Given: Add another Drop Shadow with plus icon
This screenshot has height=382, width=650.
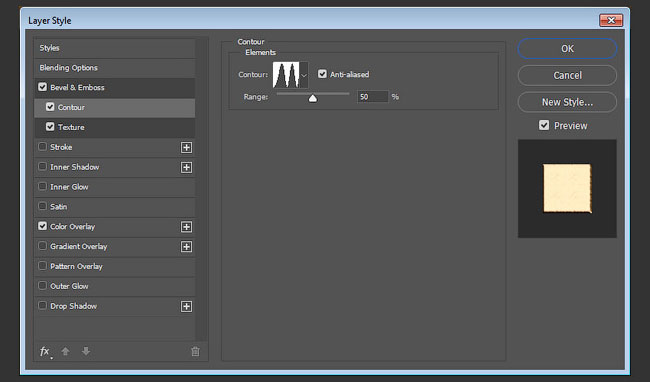Looking at the screenshot, I should [187, 306].
